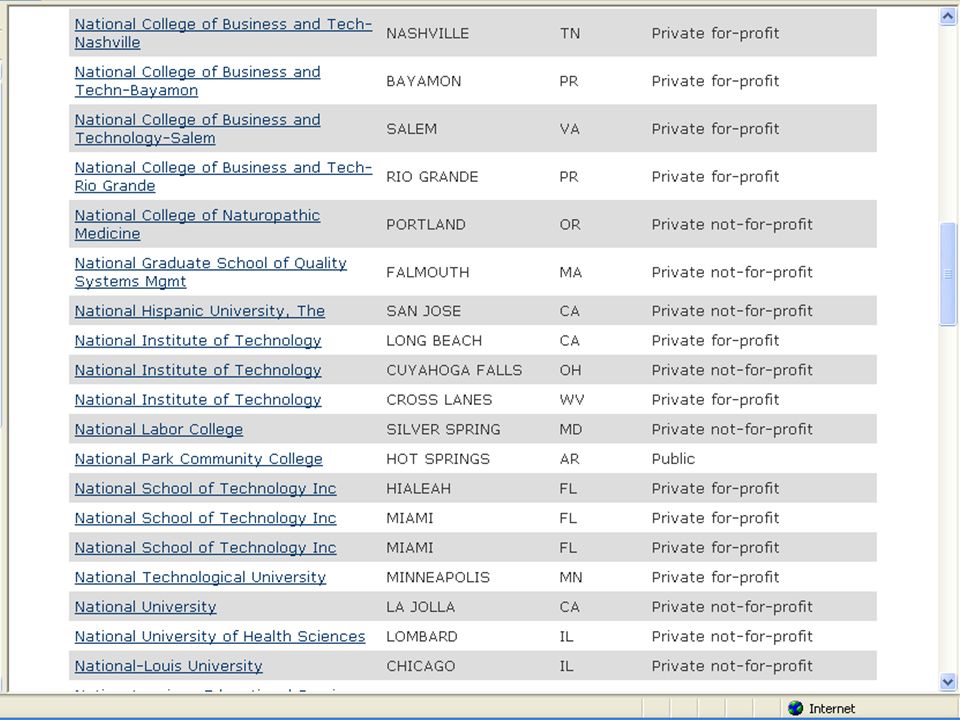
Task: Open National University of Health Sciences link
Action: click(220, 636)
